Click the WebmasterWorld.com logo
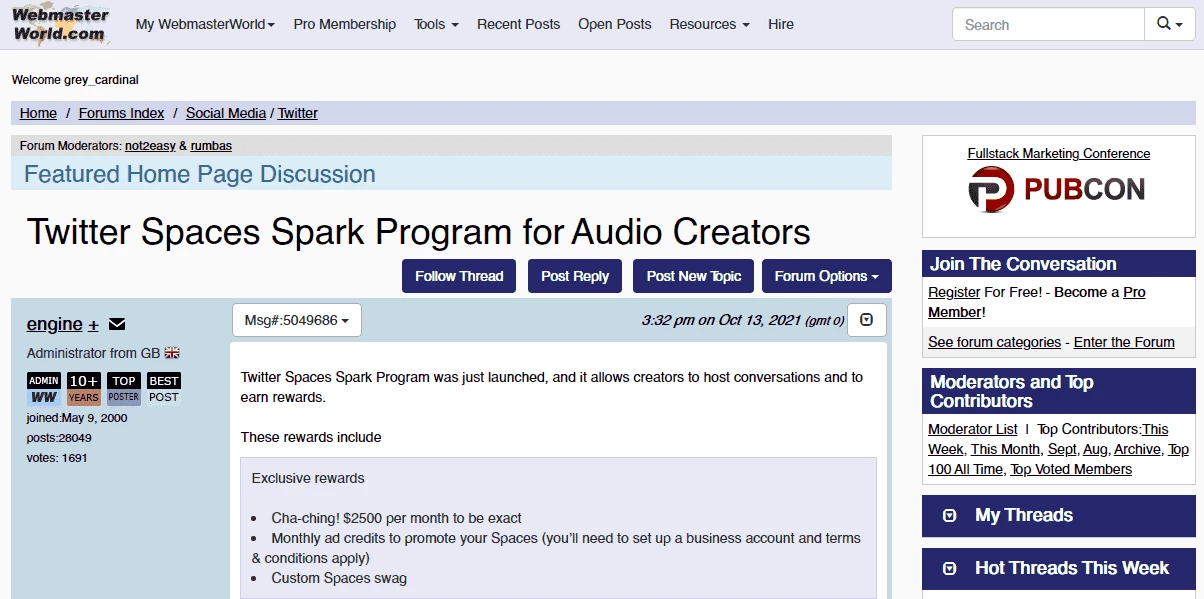The image size is (1204, 599). pyautogui.click(x=61, y=24)
